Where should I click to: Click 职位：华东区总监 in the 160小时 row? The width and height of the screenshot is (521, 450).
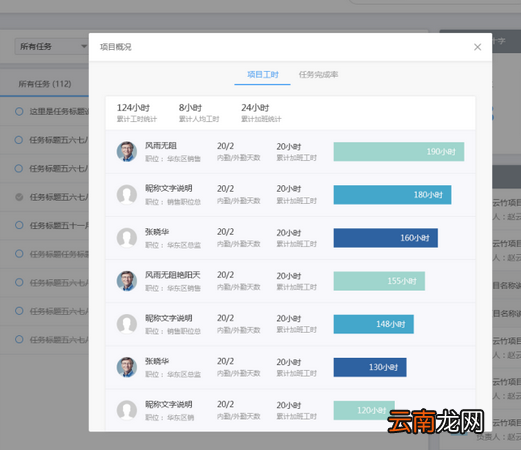tap(173, 245)
